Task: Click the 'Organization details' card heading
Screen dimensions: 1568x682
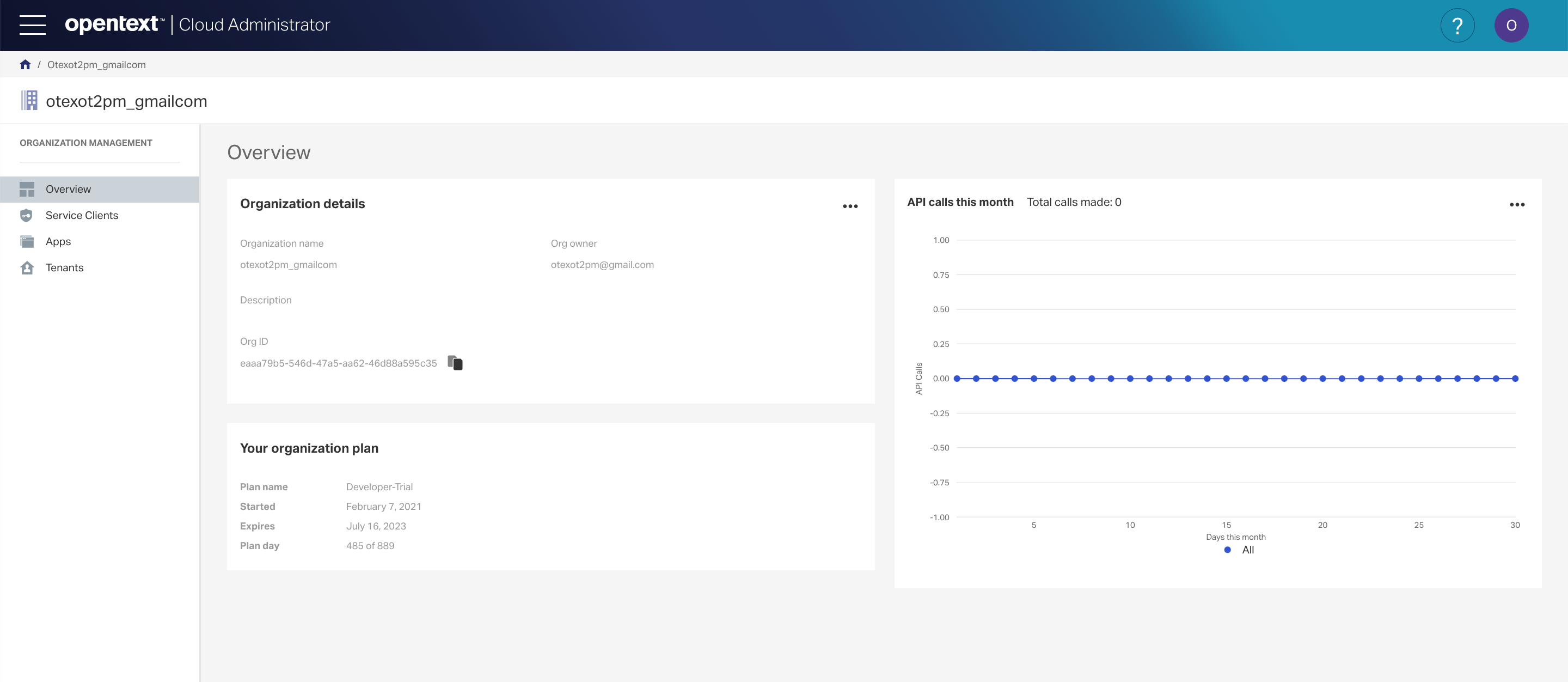Action: click(x=303, y=204)
